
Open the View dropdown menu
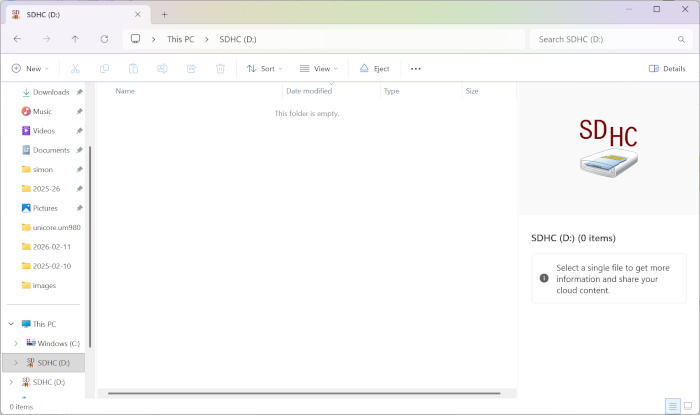(x=319, y=69)
